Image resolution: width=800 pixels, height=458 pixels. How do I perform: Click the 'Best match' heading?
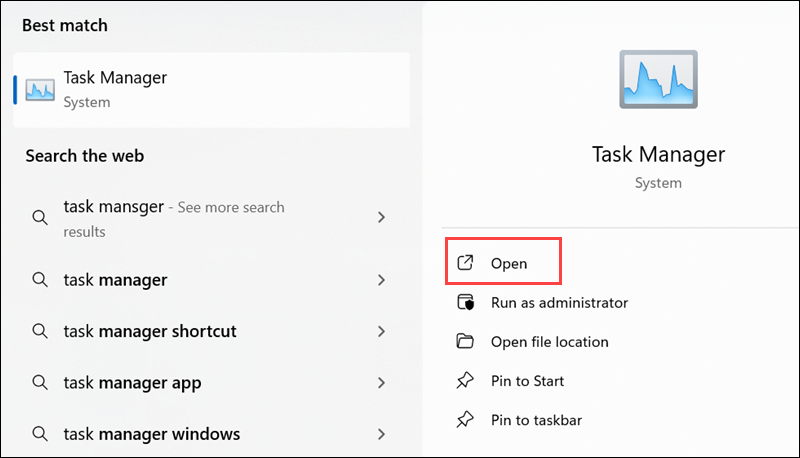tap(65, 25)
